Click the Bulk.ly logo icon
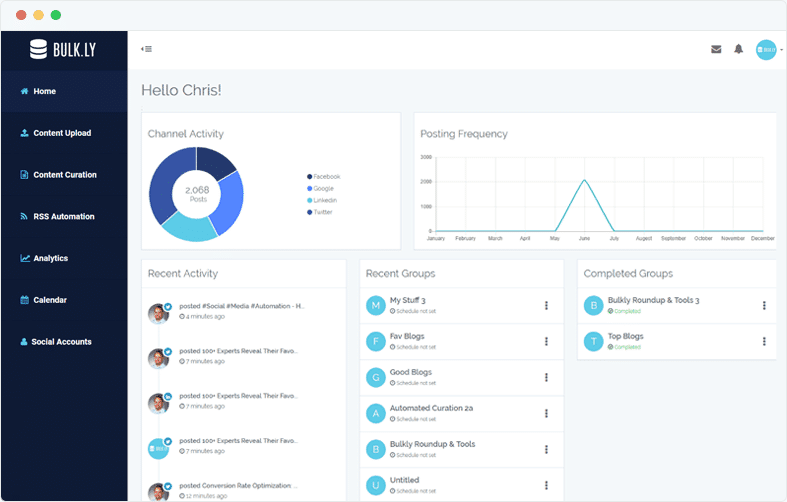 39,49
